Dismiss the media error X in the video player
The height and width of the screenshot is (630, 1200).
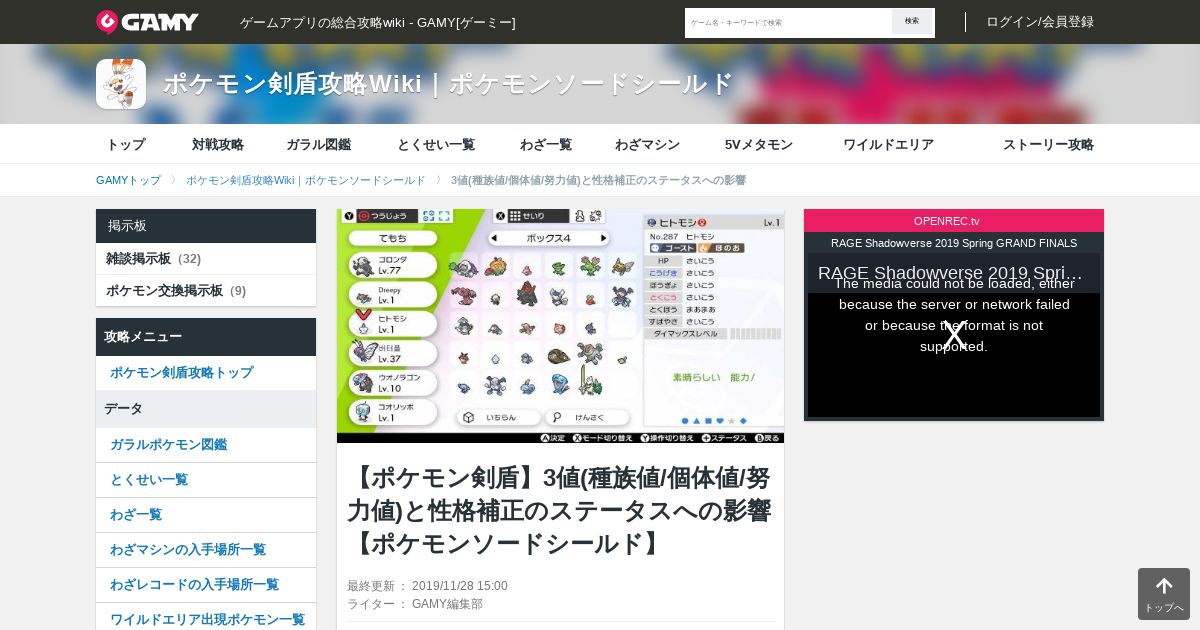click(x=954, y=336)
